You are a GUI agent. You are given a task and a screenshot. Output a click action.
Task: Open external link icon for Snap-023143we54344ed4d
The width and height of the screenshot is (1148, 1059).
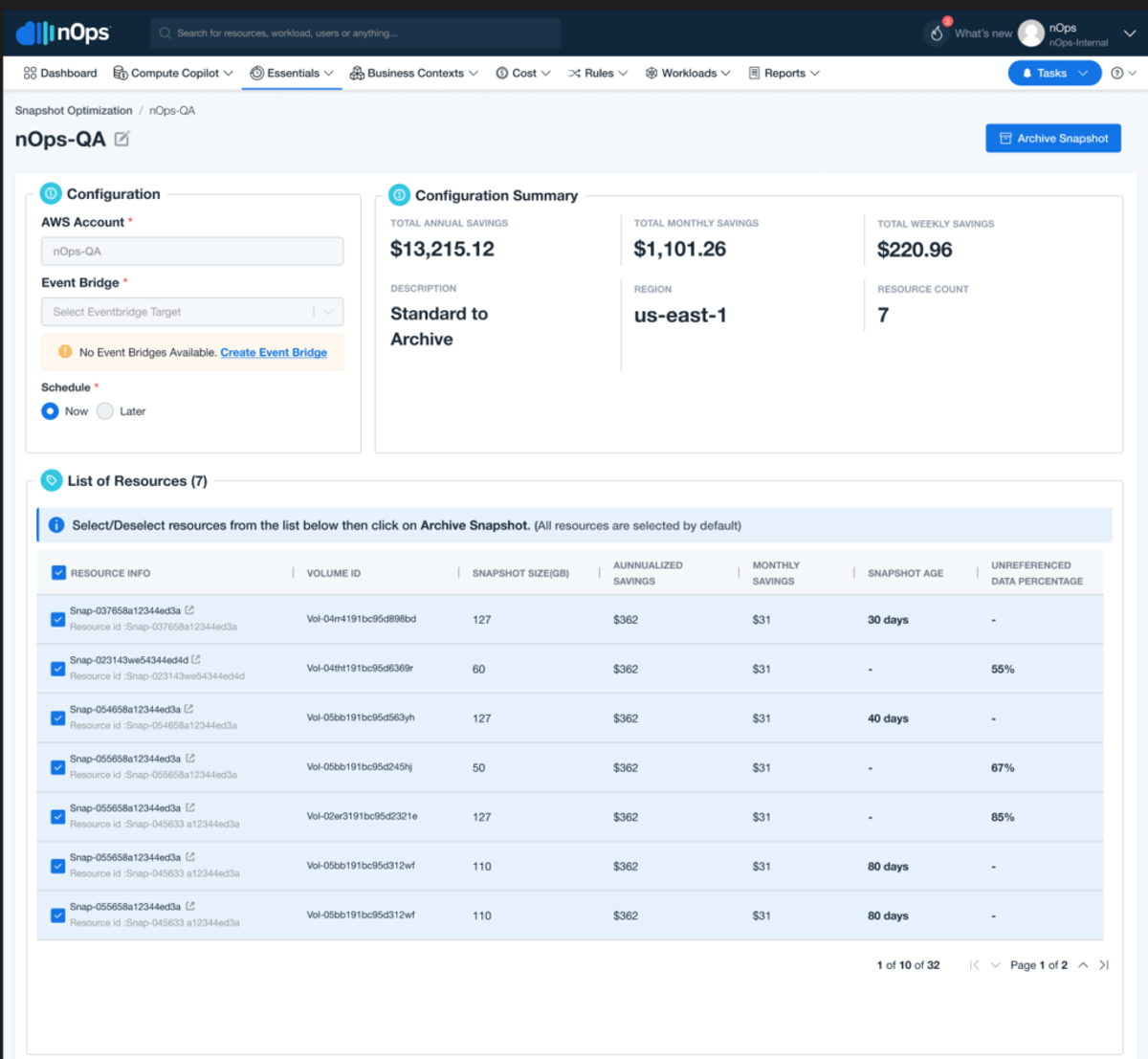click(196, 659)
